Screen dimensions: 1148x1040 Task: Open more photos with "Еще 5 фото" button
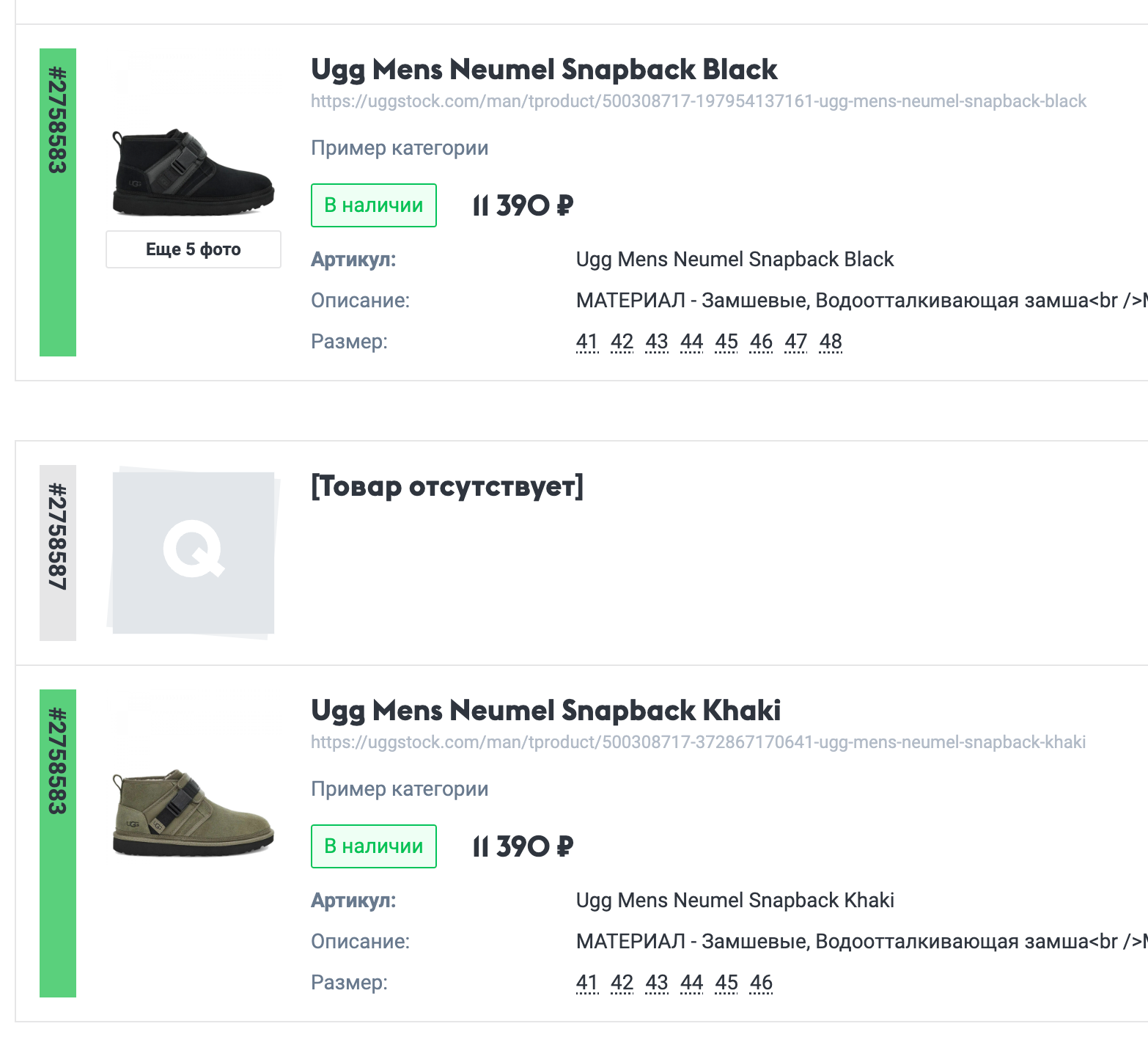click(x=194, y=249)
